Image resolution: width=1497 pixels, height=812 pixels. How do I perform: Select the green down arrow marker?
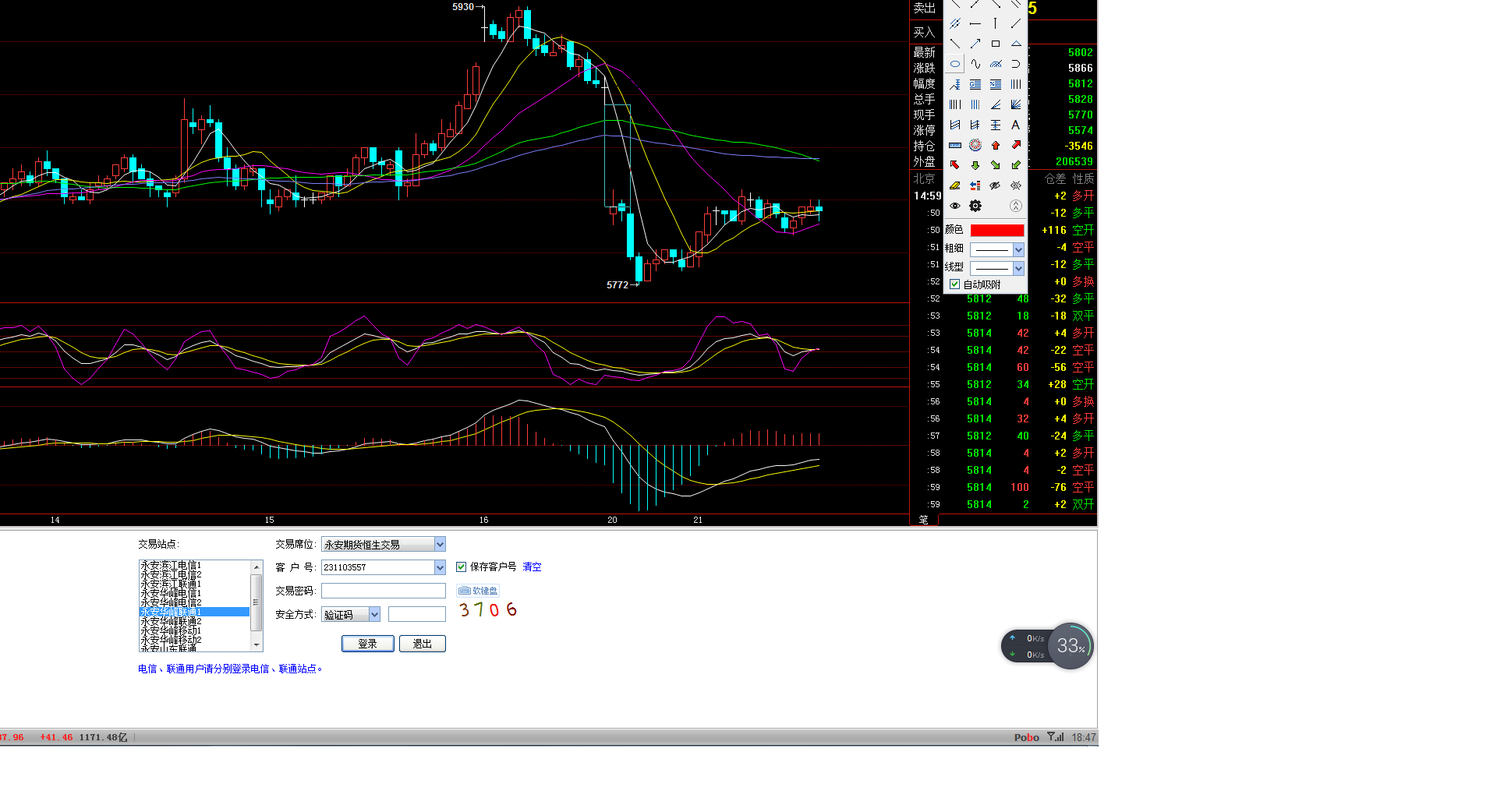point(975,165)
